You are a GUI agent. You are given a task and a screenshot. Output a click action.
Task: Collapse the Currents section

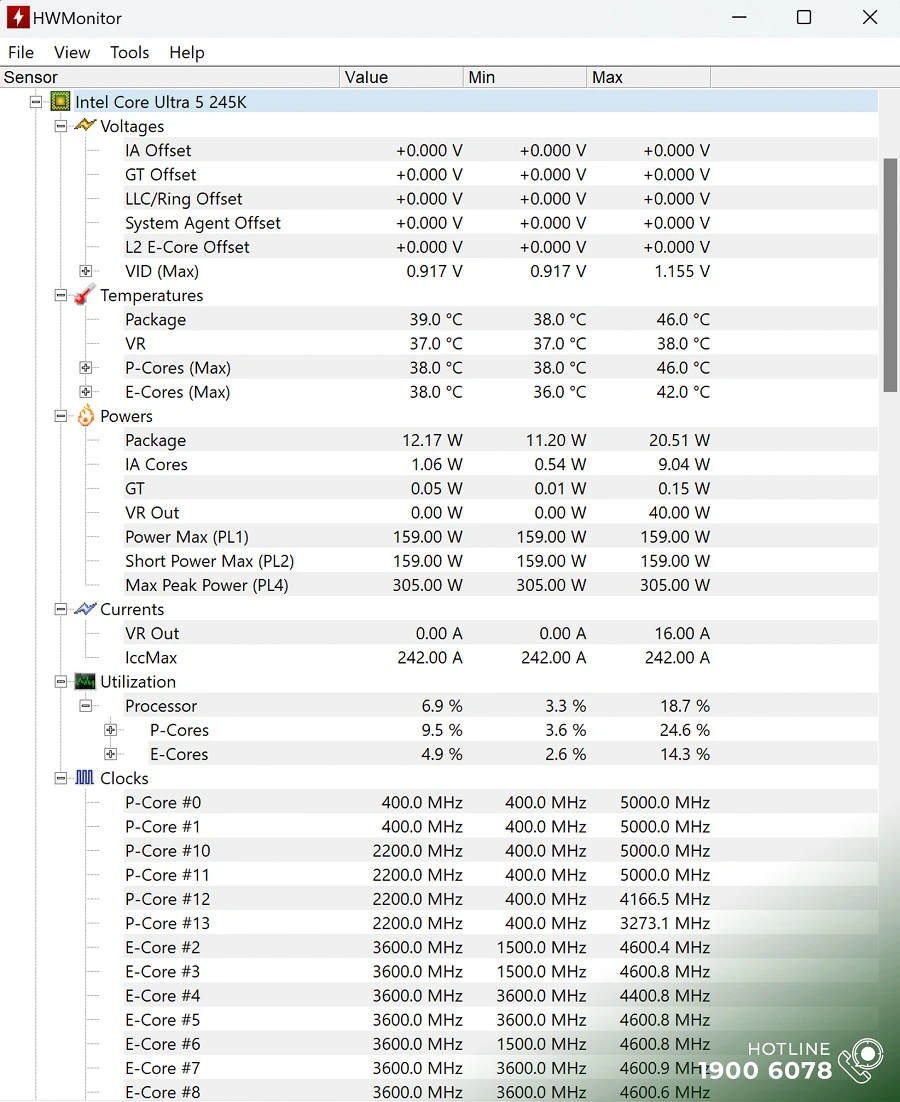(x=61, y=609)
